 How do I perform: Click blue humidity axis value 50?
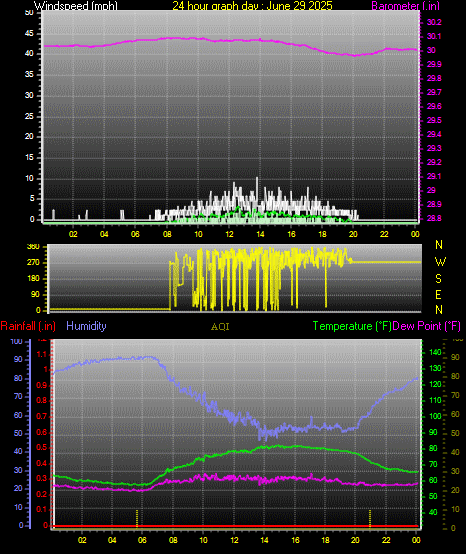[18, 433]
